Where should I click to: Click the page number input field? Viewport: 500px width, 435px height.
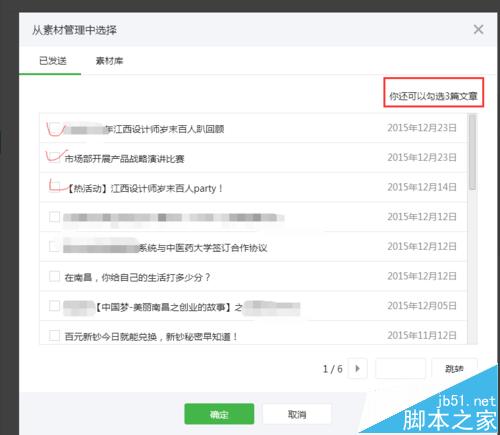point(400,368)
